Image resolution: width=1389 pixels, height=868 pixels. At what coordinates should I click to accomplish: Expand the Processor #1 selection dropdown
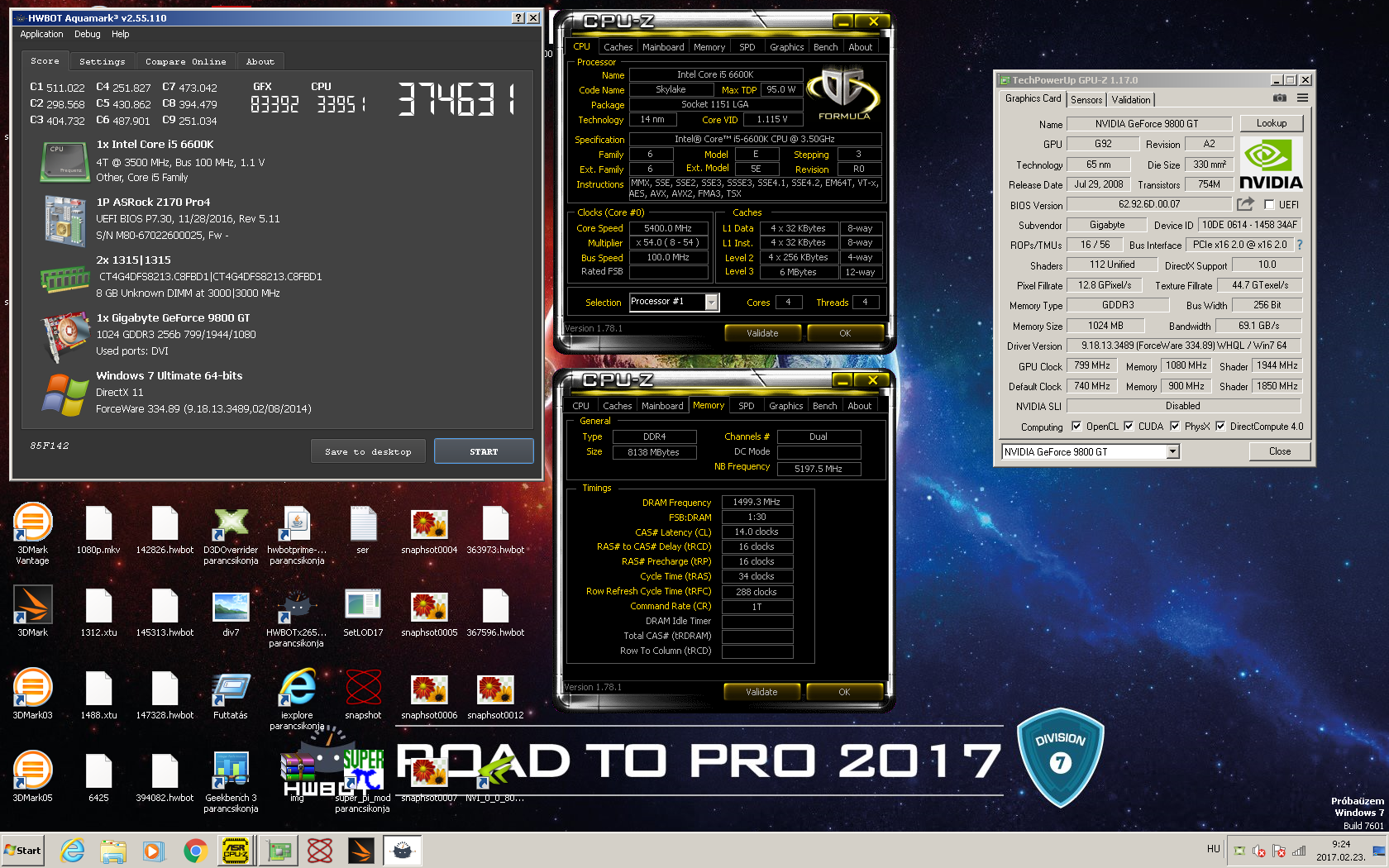coord(711,303)
